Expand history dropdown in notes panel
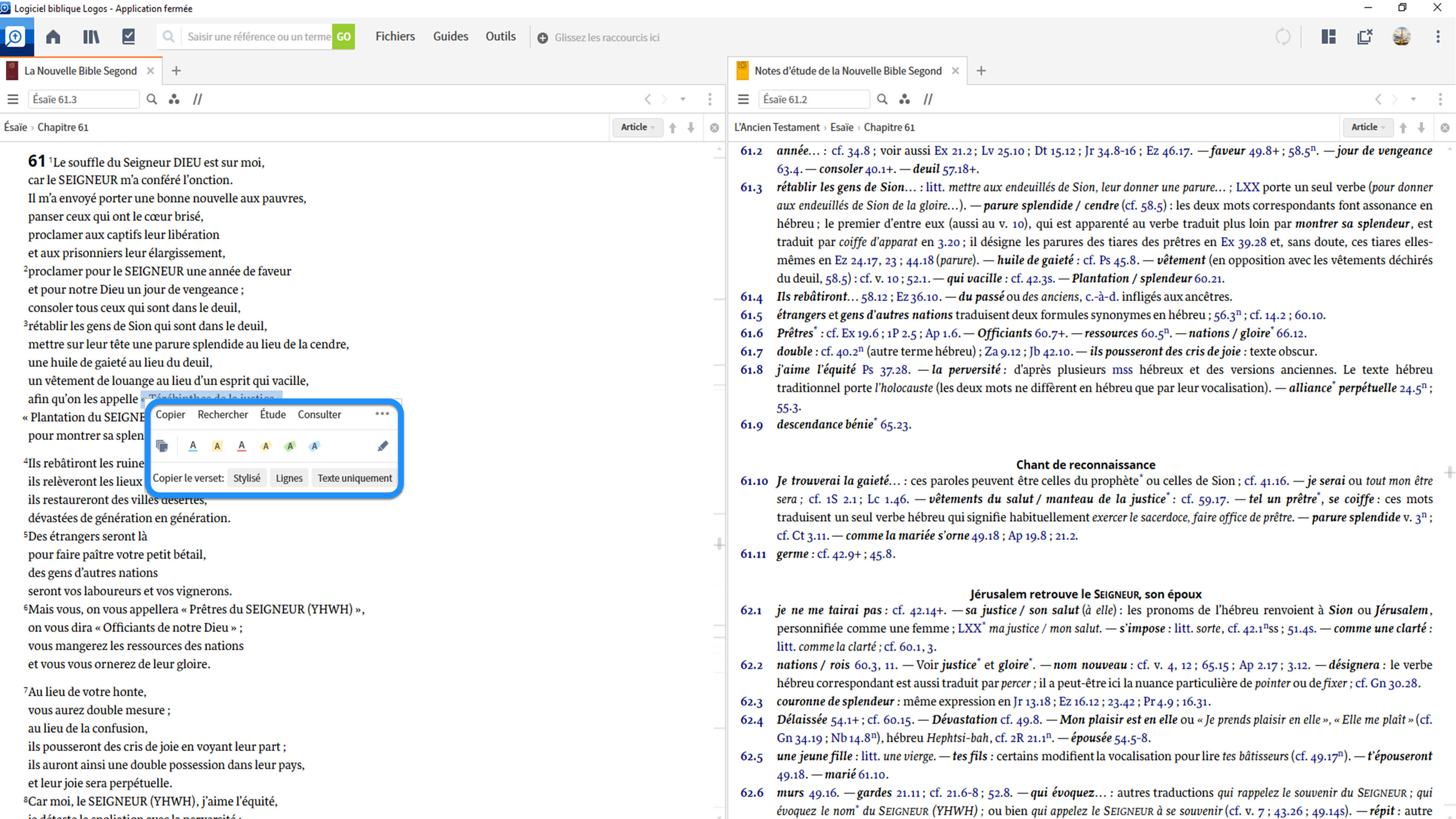This screenshot has width=1456, height=819. pyautogui.click(x=1413, y=99)
